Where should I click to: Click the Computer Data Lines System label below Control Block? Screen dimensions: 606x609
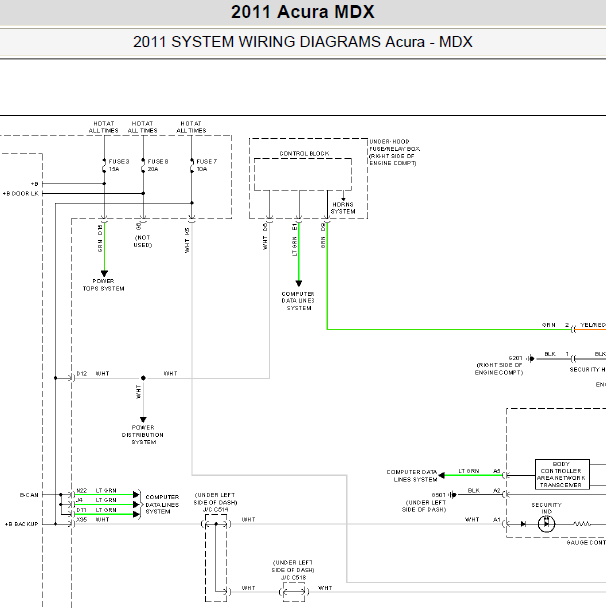(x=298, y=302)
